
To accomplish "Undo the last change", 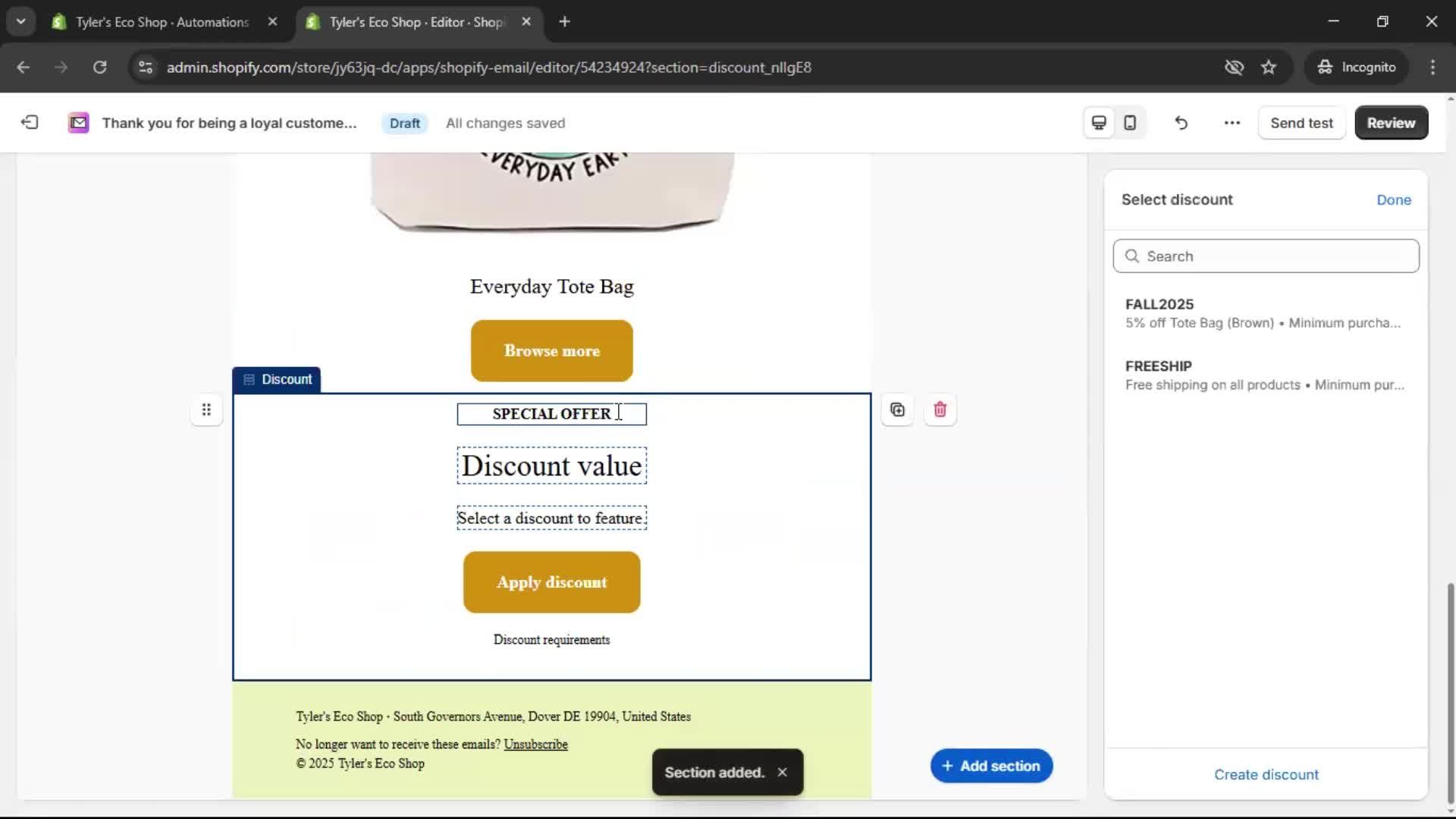I will tap(1181, 122).
